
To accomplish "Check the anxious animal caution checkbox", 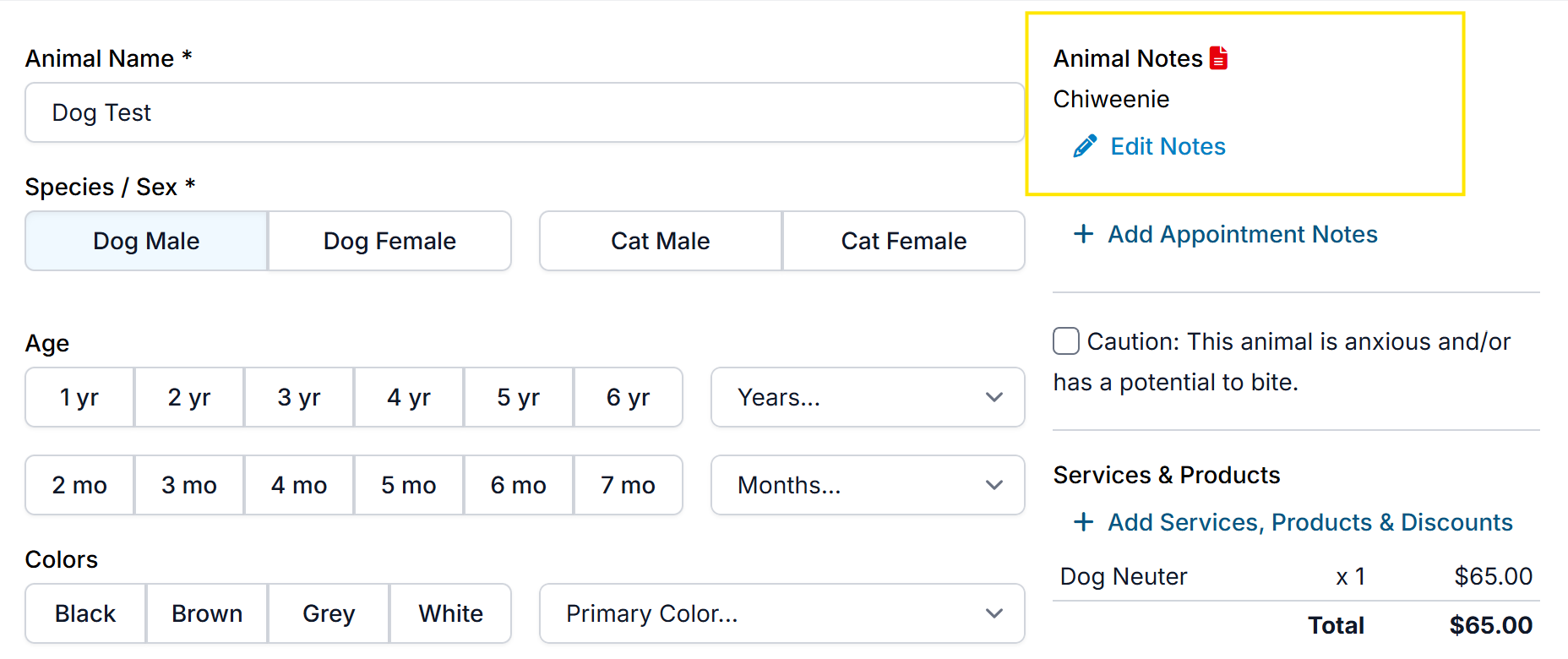I will [1066, 341].
